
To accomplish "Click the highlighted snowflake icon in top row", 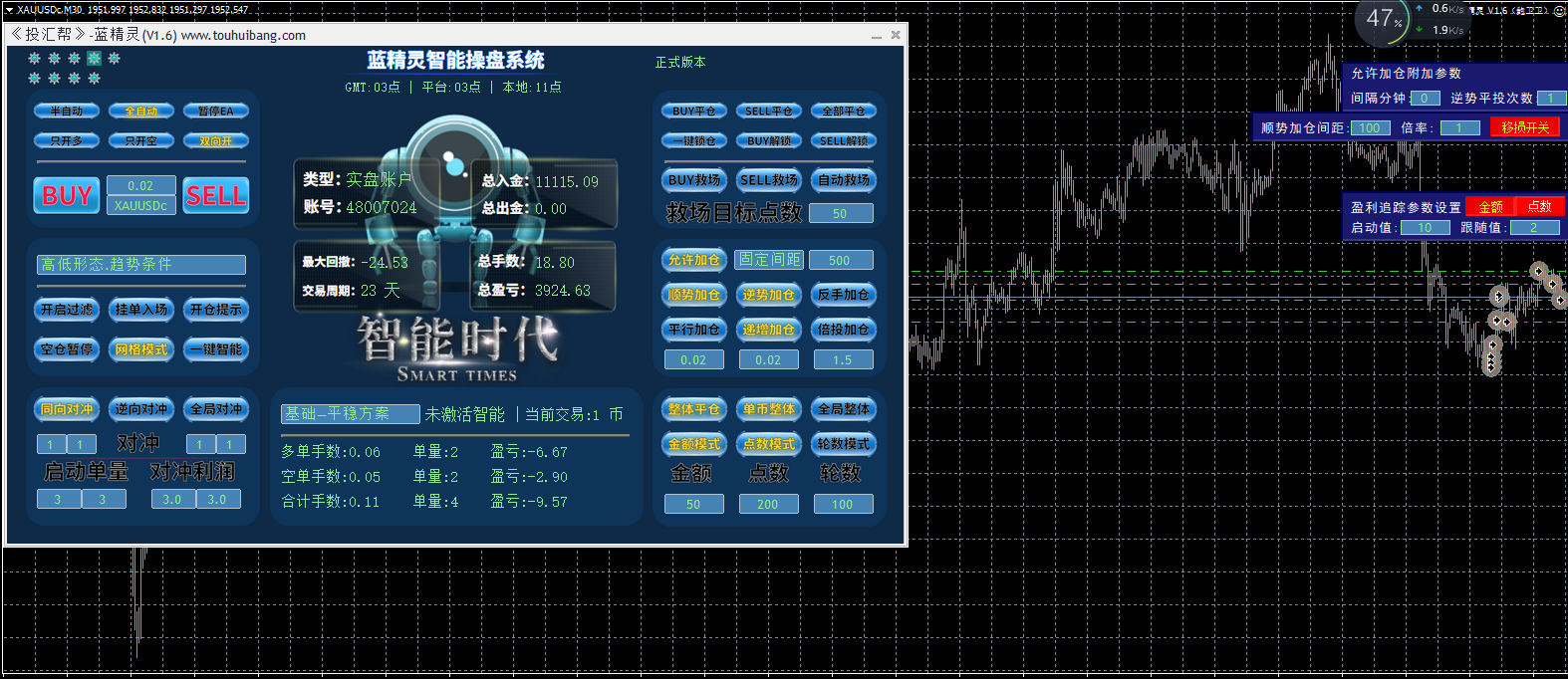I will point(95,59).
